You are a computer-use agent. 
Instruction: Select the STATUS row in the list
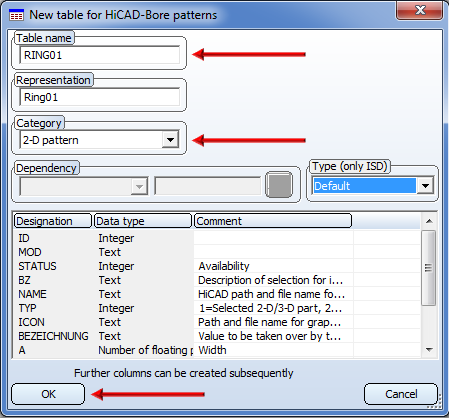point(217,266)
